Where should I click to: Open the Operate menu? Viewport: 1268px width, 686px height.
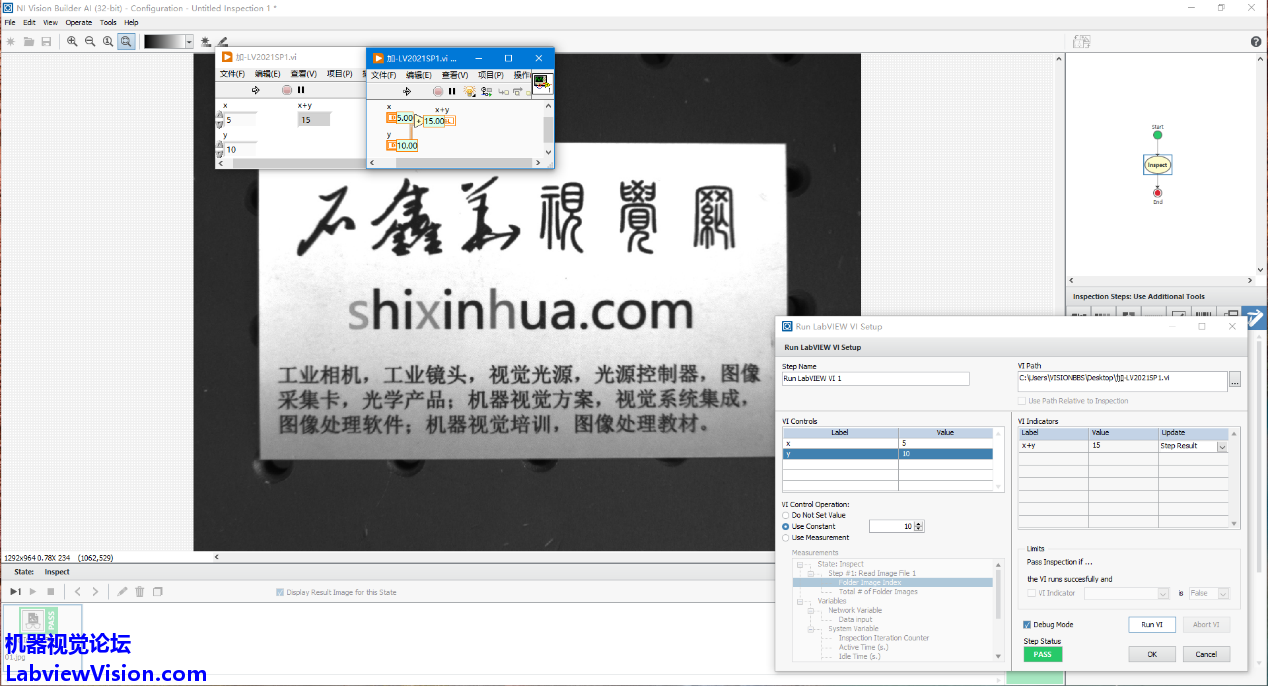pos(79,22)
